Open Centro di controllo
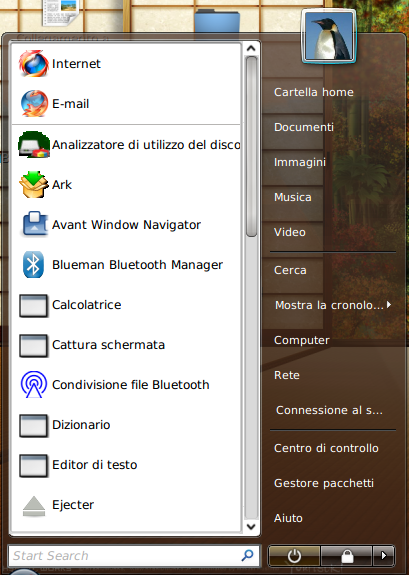This screenshot has width=409, height=575. 326,448
